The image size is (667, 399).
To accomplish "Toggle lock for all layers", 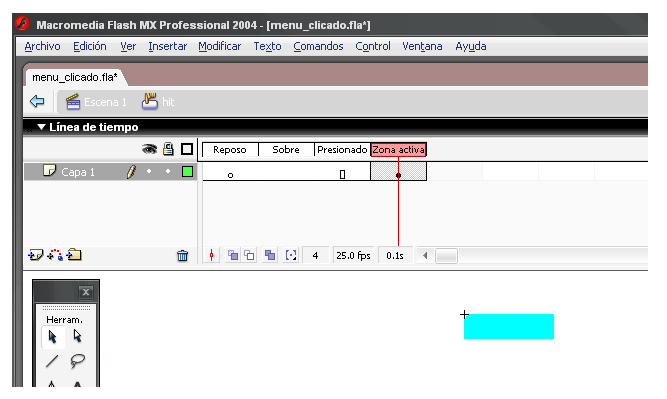I will pos(168,149).
